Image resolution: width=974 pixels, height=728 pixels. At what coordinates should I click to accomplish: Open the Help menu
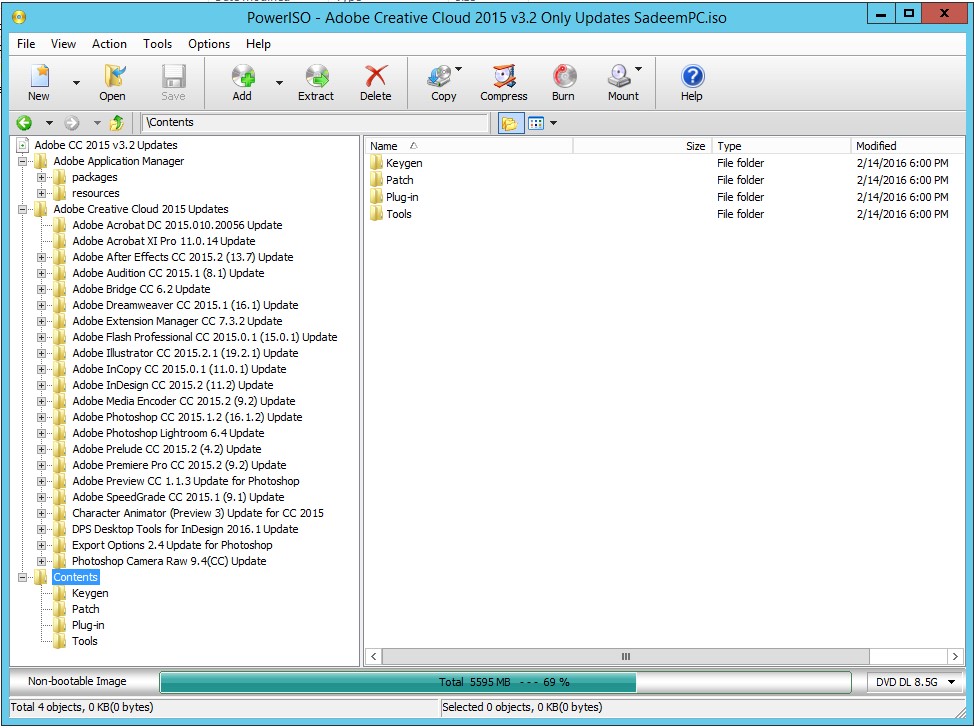pyautogui.click(x=258, y=44)
